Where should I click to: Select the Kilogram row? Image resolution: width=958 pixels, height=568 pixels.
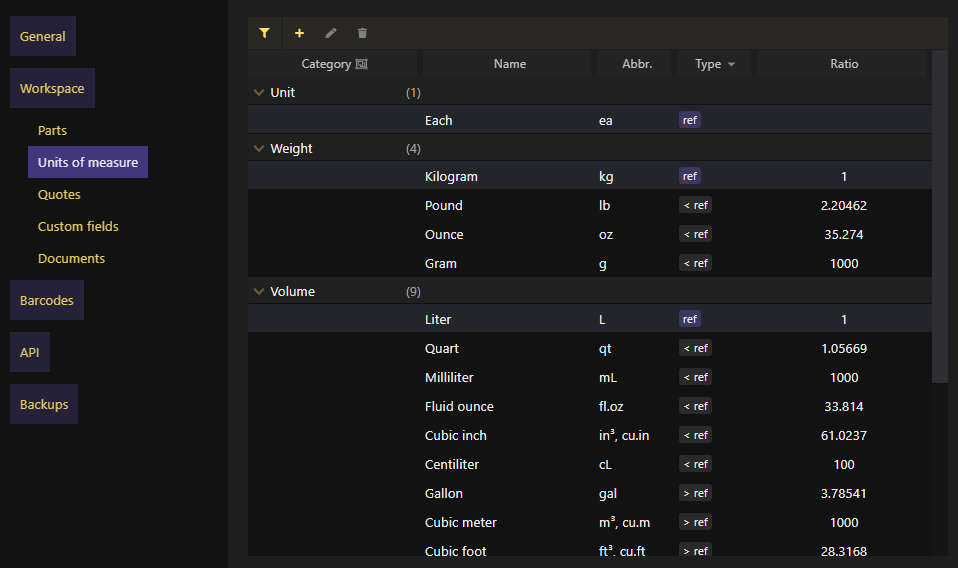coord(590,176)
